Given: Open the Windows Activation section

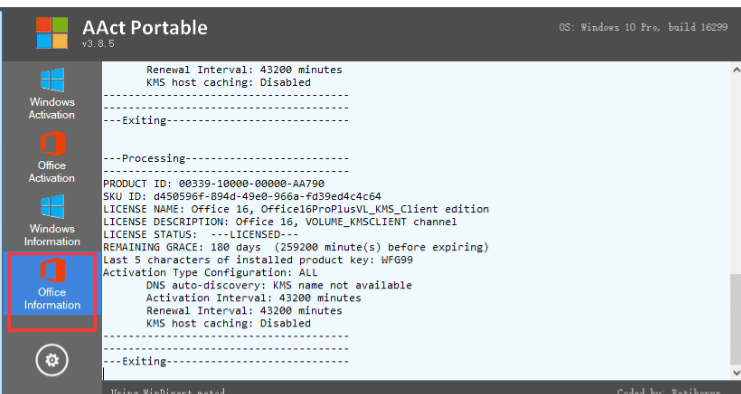Looking at the screenshot, I should pyautogui.click(x=52, y=93).
